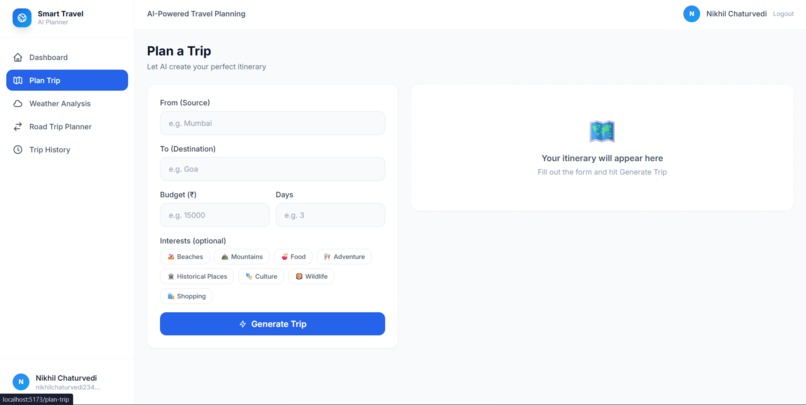
Task: Click the Plan a Trip heading
Action: 179,51
